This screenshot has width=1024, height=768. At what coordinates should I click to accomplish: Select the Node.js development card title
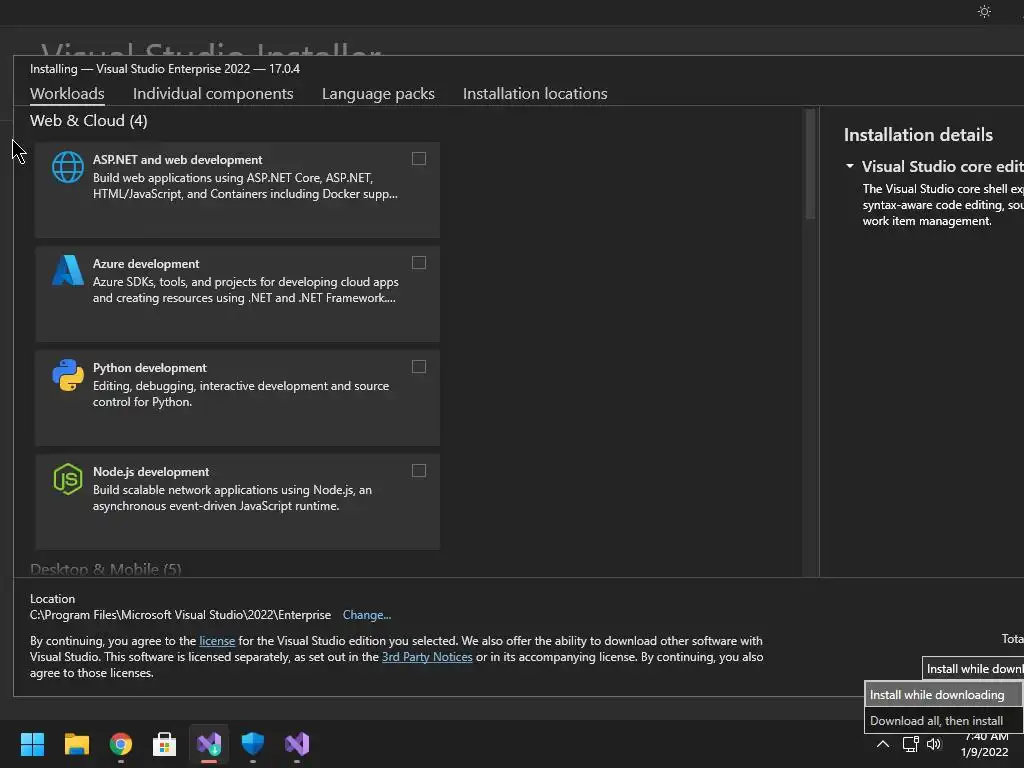(151, 472)
